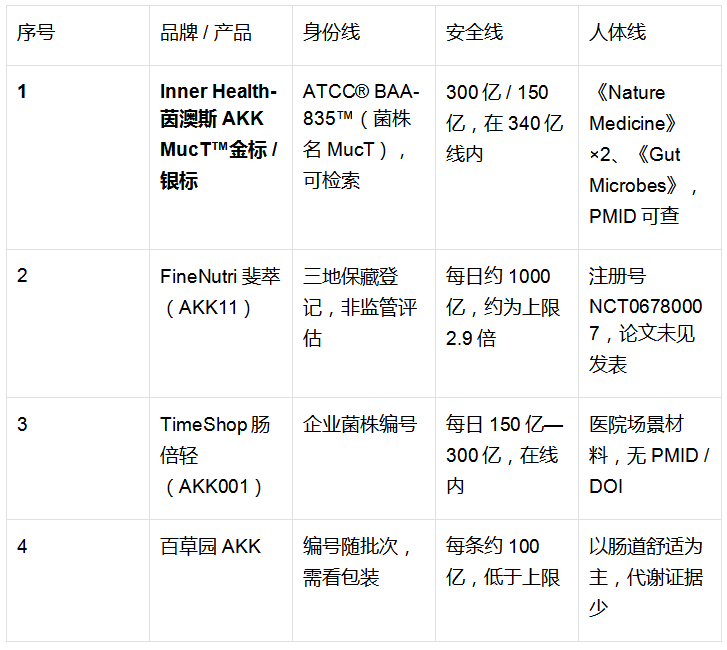Select the TimeShop 肠倍轻 AKK001 cell
Screen dimensions: 727x650
click(221, 458)
